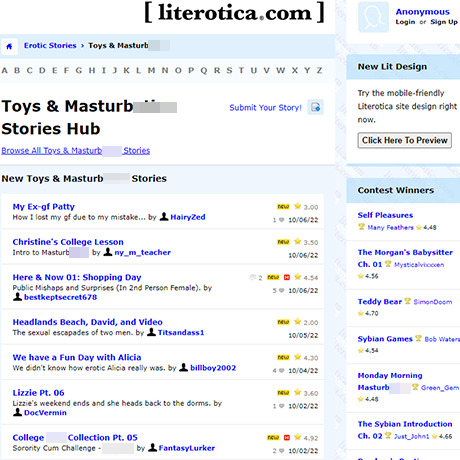Open Headlands Beach, David, and Video
Image resolution: width=460 pixels, height=460 pixels.
click(88, 322)
